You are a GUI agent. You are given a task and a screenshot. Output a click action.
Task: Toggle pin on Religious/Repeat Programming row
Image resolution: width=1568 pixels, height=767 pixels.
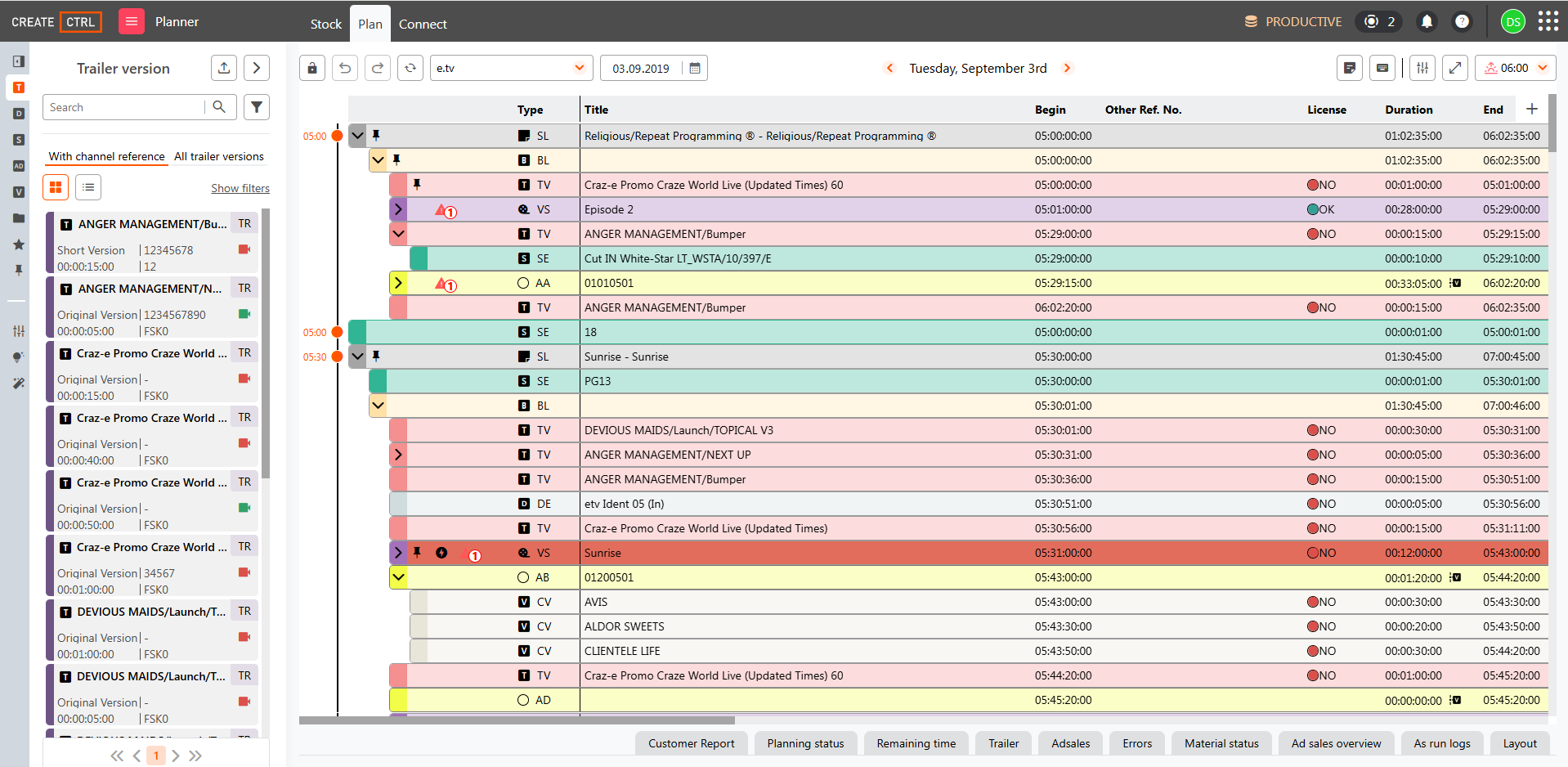pos(376,135)
